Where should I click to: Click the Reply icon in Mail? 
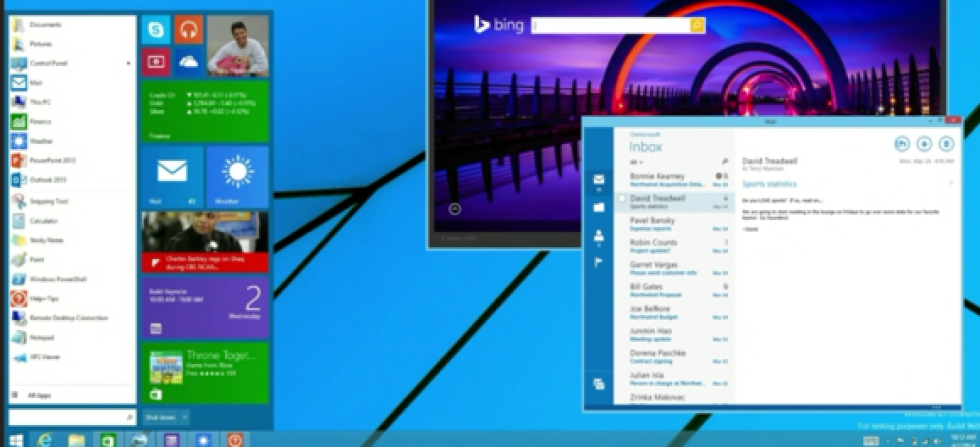pyautogui.click(x=901, y=144)
